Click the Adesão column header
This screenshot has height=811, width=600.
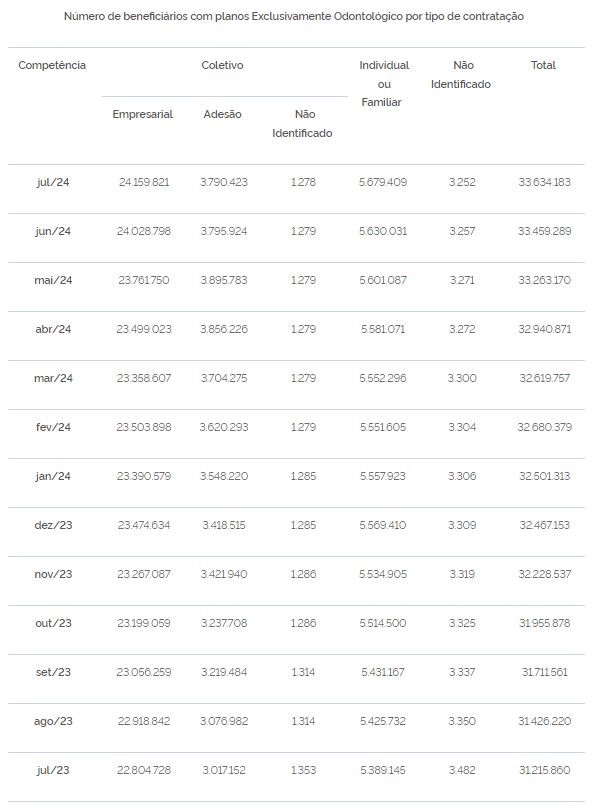click(222, 114)
